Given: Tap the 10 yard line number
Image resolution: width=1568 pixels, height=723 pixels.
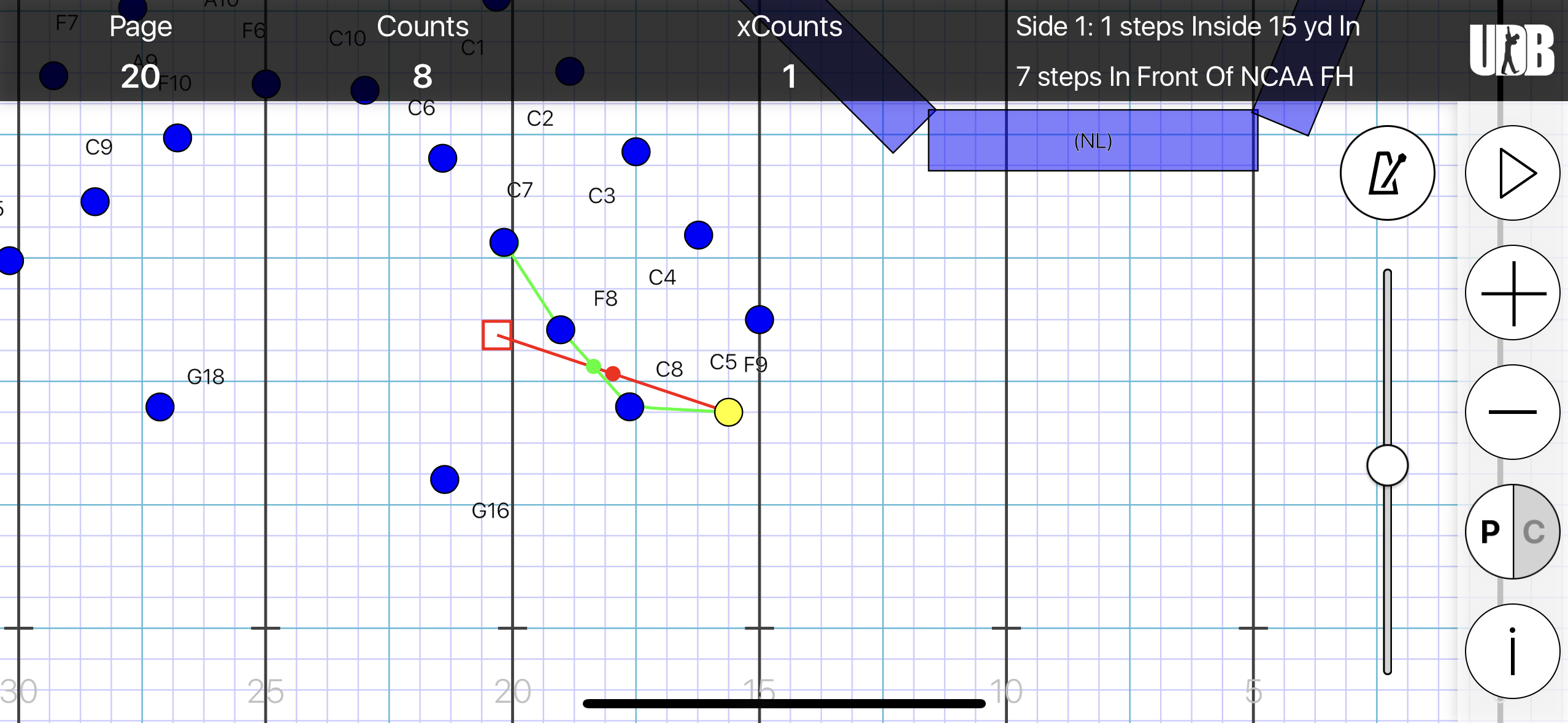Looking at the screenshot, I should click(x=1006, y=691).
